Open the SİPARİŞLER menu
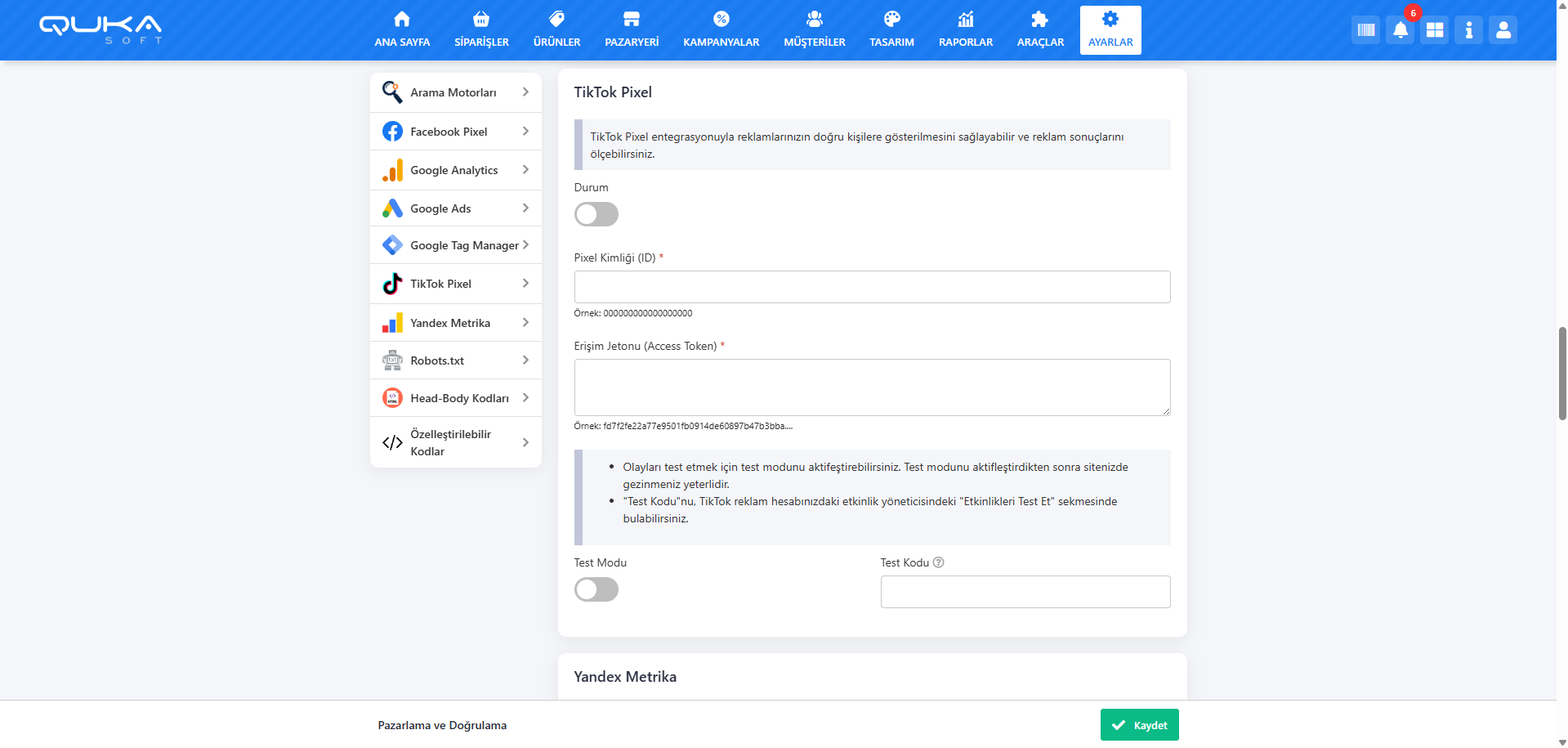 [481, 30]
